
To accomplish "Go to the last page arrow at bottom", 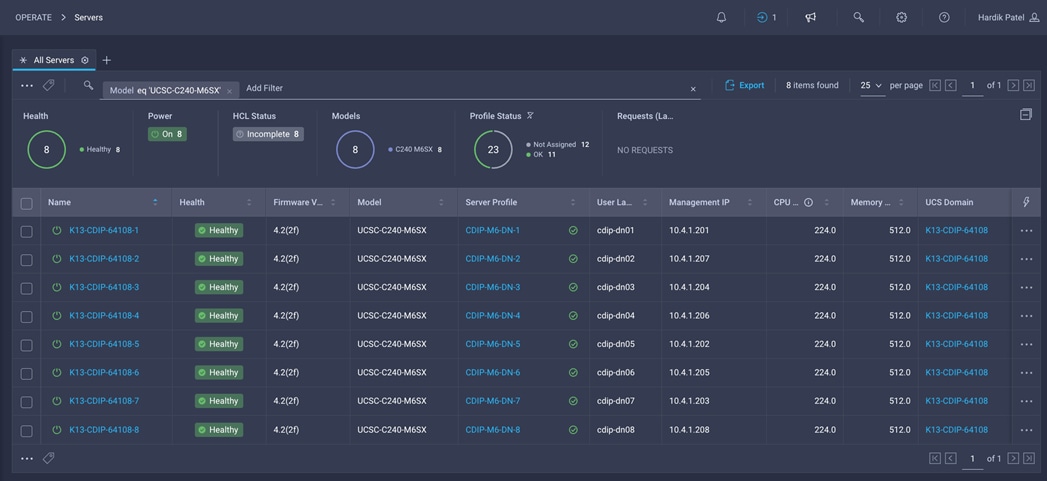I will [1029, 458].
